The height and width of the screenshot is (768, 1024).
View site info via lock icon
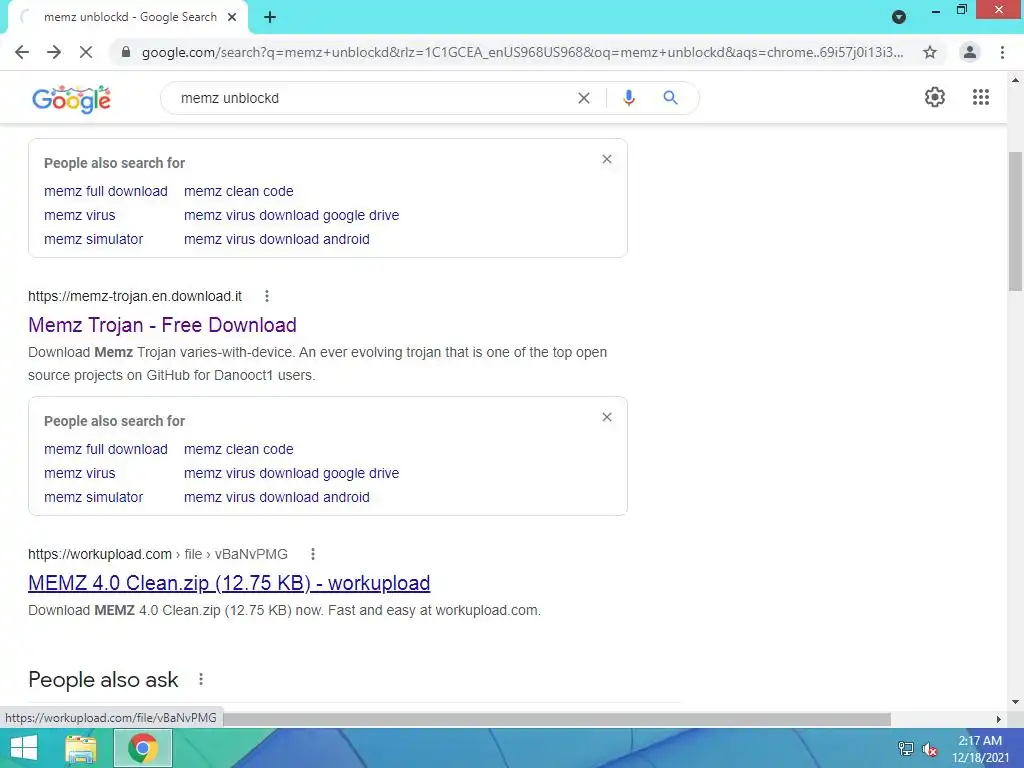(126, 52)
